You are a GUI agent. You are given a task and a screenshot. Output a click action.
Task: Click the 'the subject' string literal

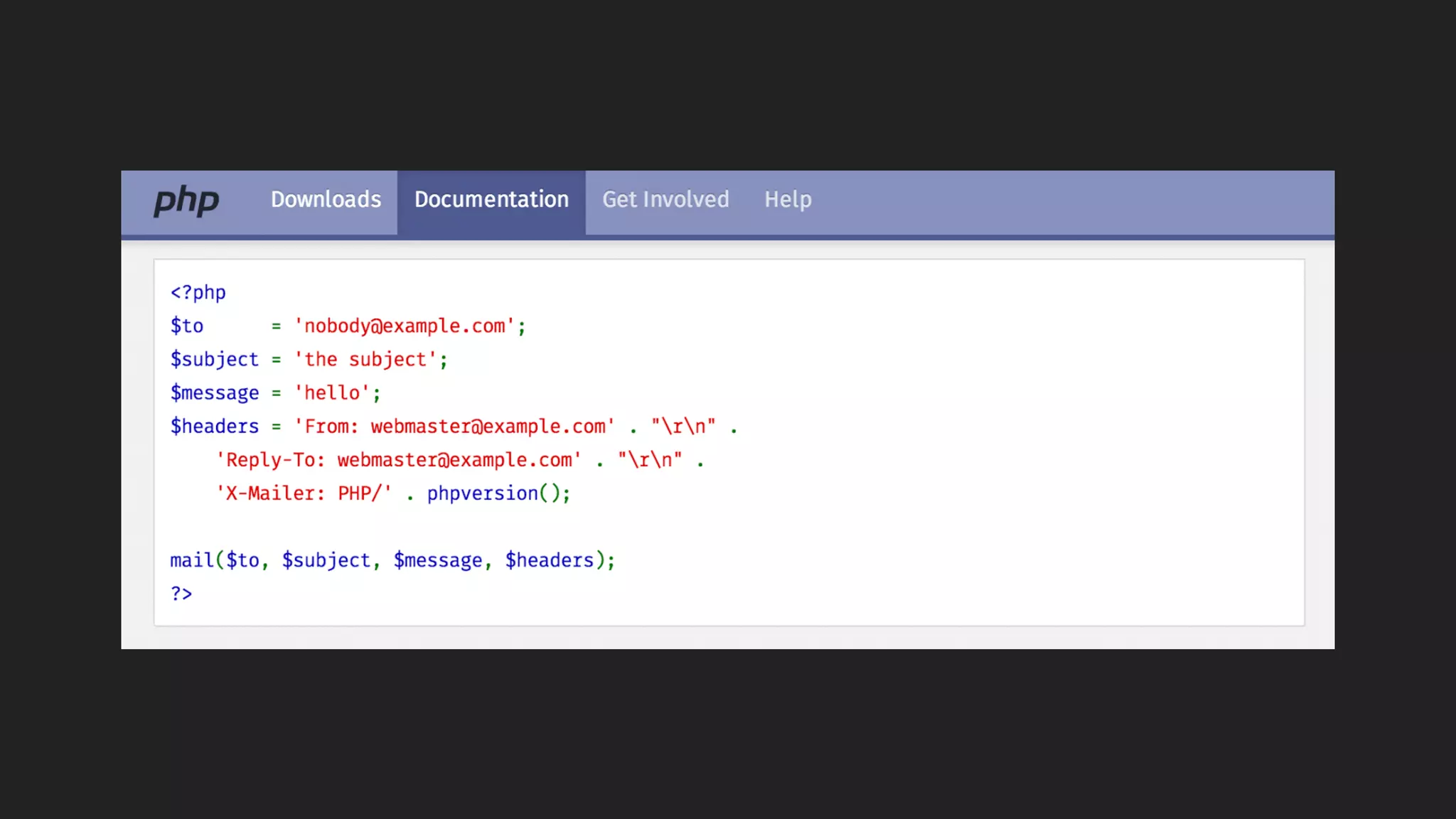365,360
